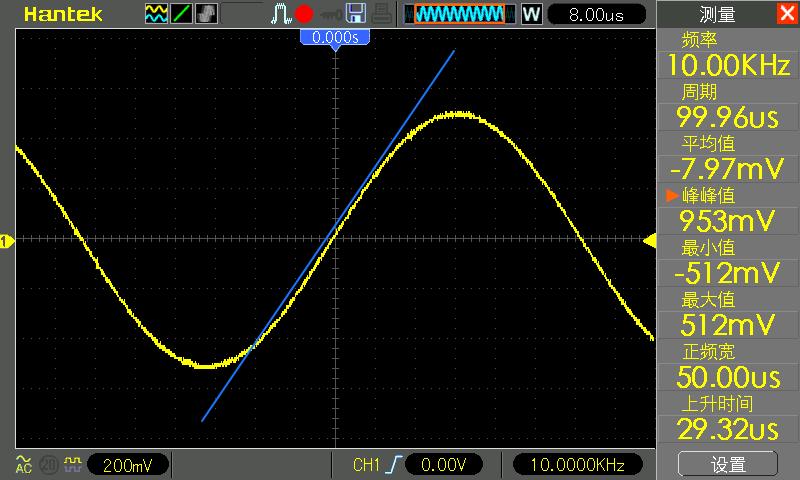This screenshot has height=480, width=800.
Task: Click the 99.96us period value
Action: 728,117
